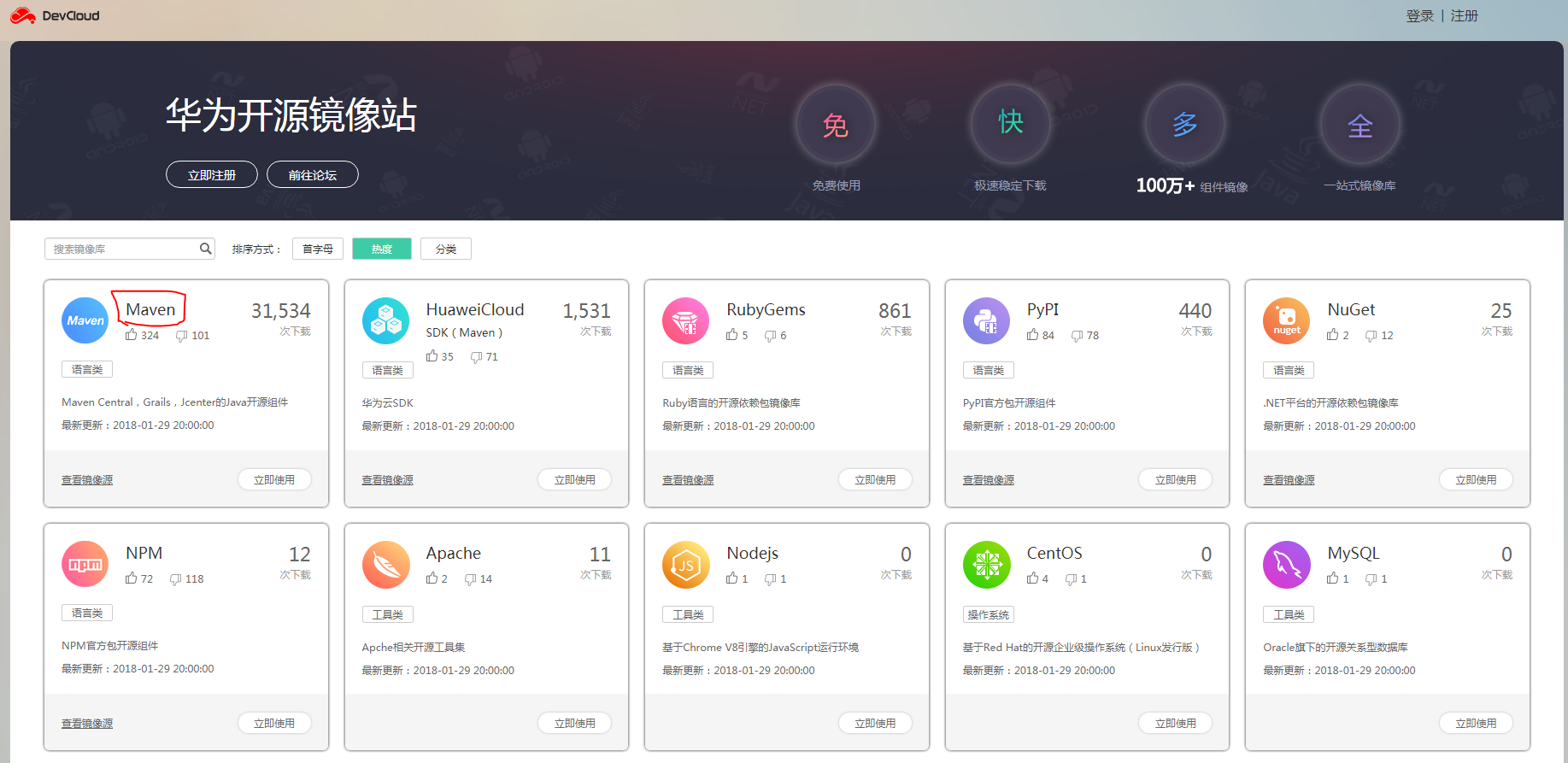Click the Maven title text
Screen dimensions: 1568x763
[x=150, y=309]
